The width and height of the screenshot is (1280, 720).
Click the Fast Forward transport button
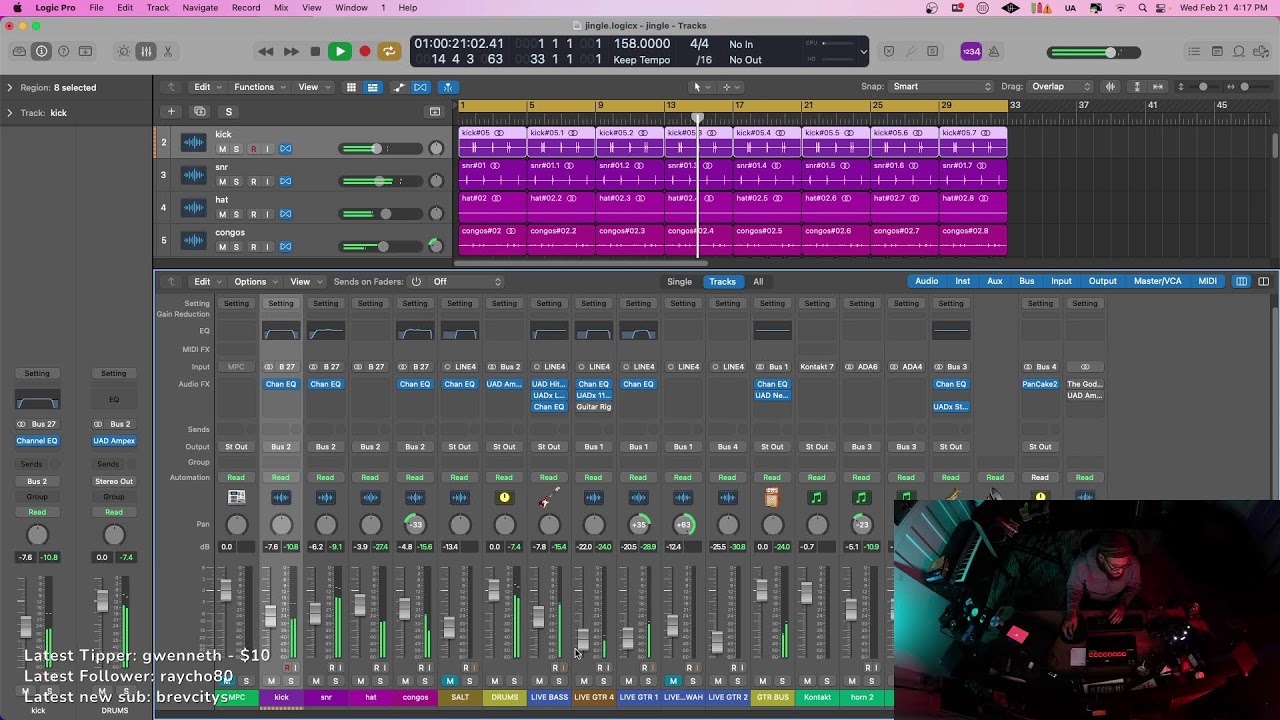tap(291, 51)
